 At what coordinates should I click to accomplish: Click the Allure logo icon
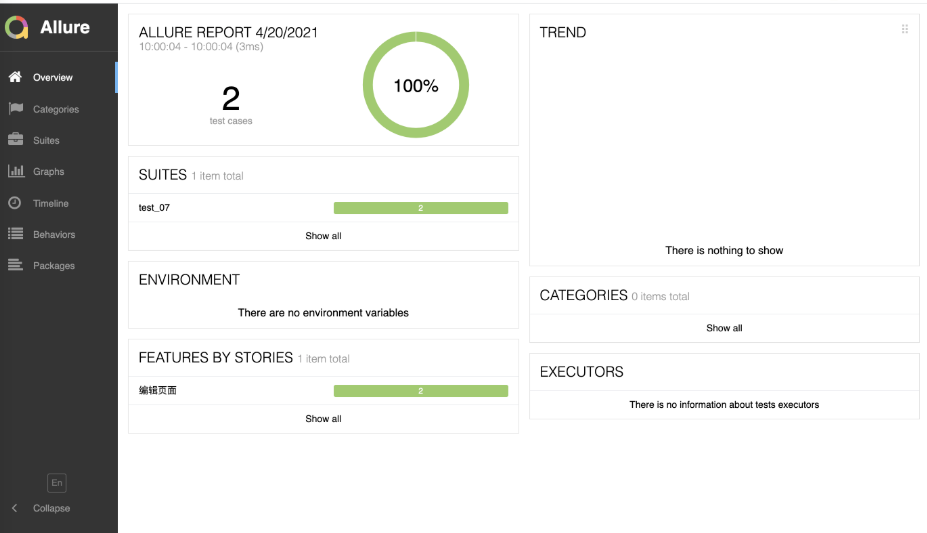coord(17,27)
